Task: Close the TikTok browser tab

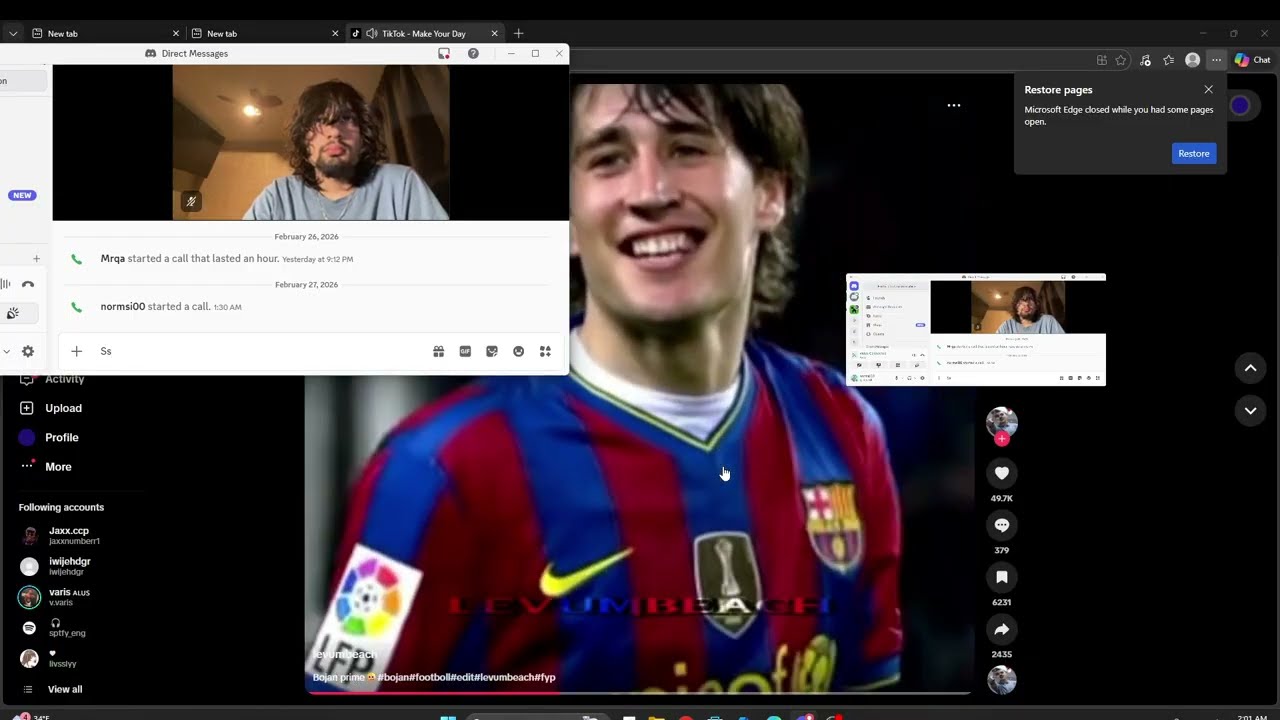Action: click(494, 33)
